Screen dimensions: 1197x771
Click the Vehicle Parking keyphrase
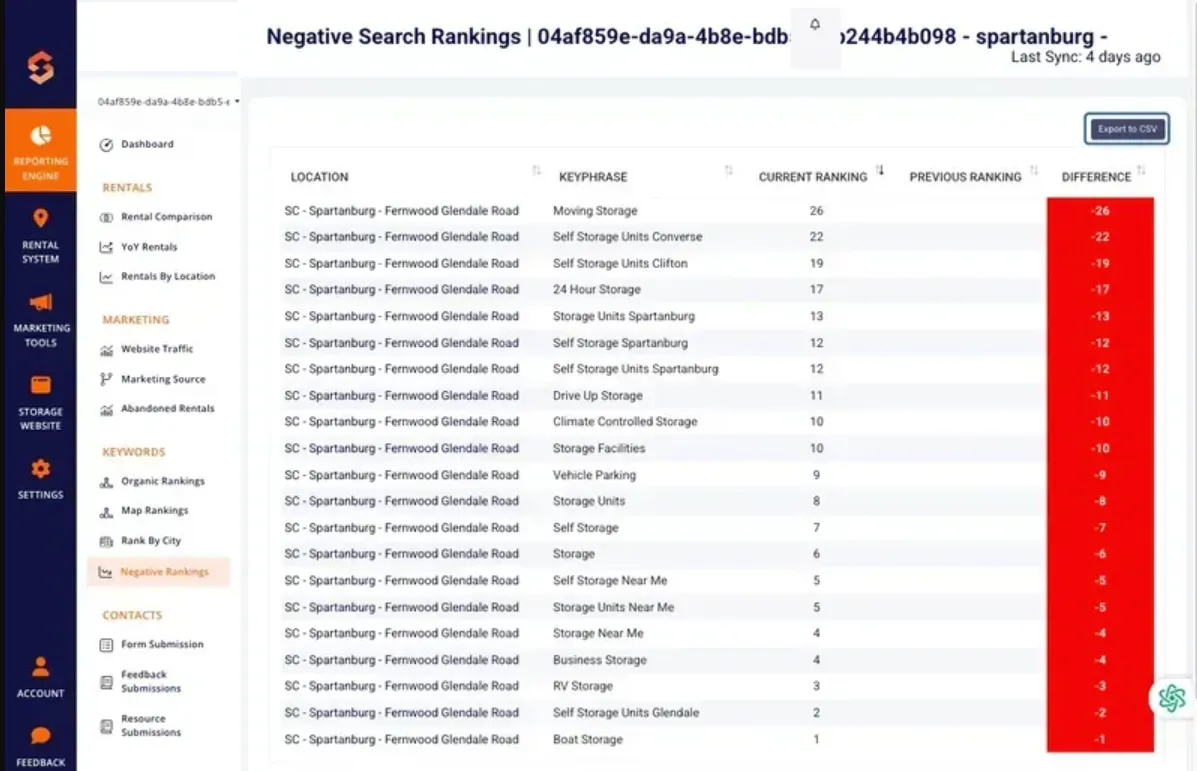click(x=594, y=476)
